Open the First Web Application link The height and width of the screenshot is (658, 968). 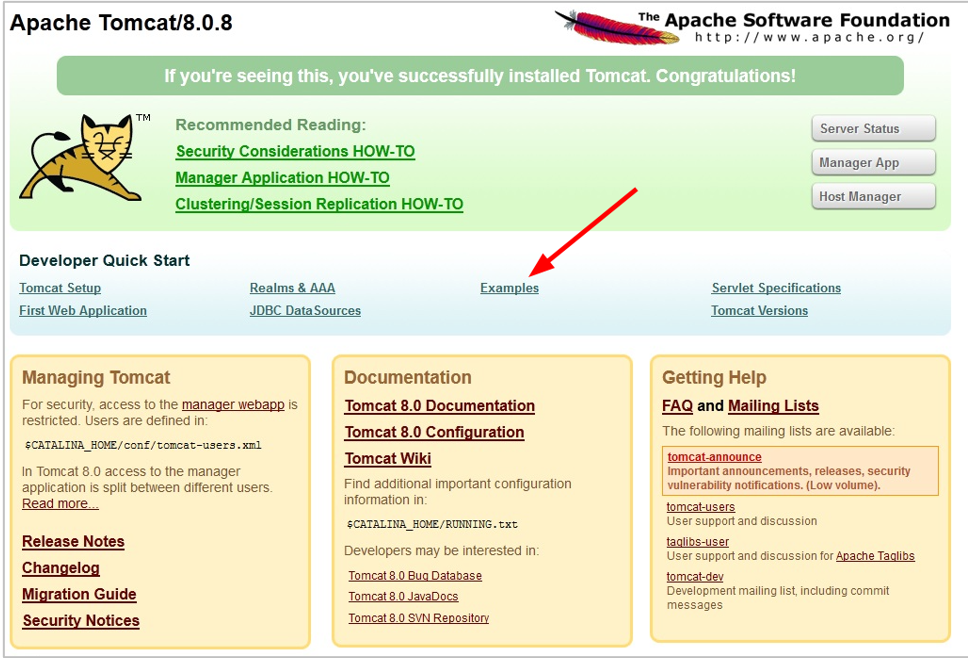(83, 311)
